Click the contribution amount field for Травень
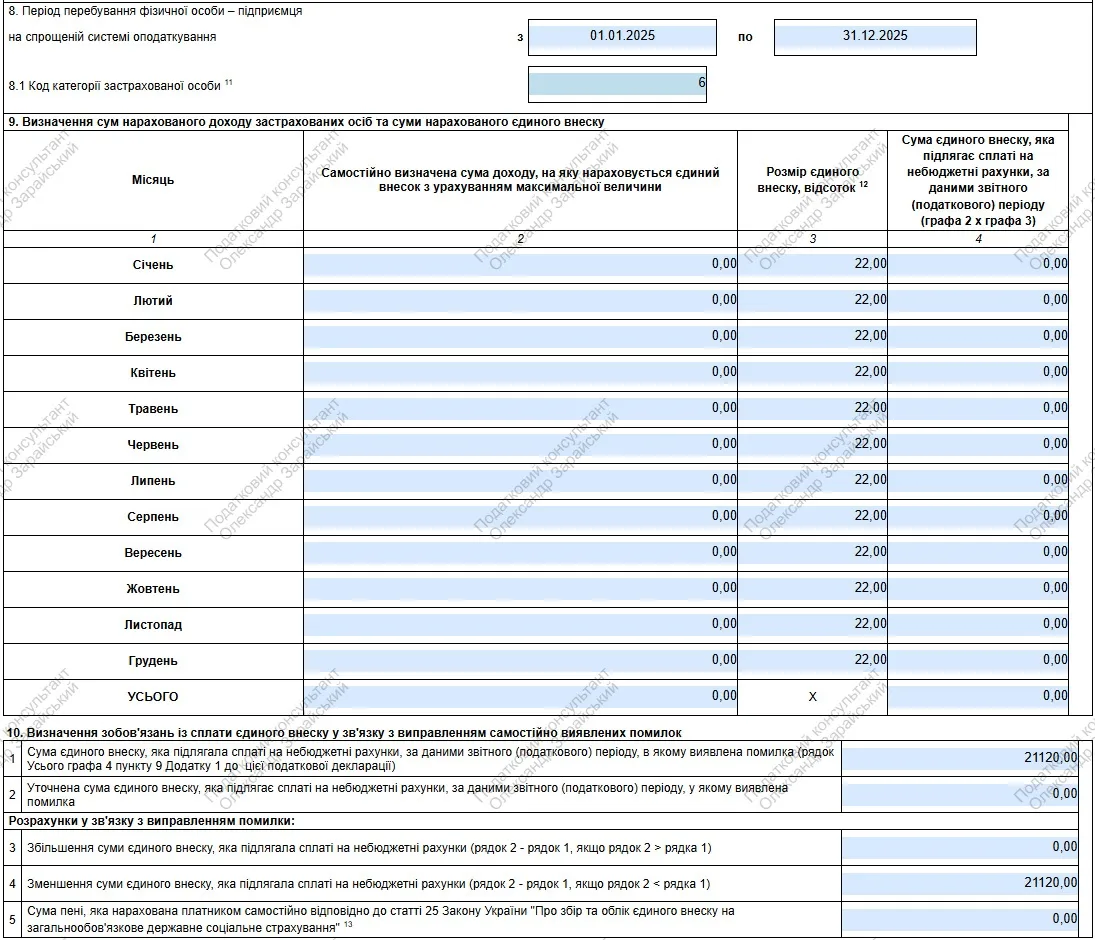This screenshot has width=1095, height=940. coord(978,409)
